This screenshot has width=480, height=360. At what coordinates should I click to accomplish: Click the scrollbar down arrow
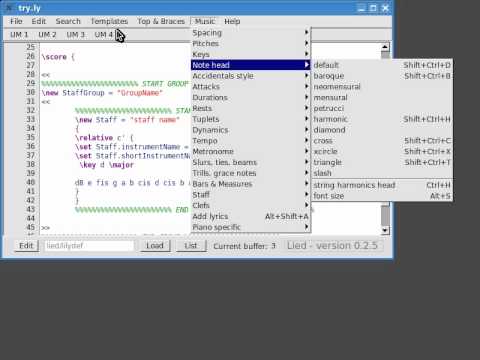tap(385, 230)
